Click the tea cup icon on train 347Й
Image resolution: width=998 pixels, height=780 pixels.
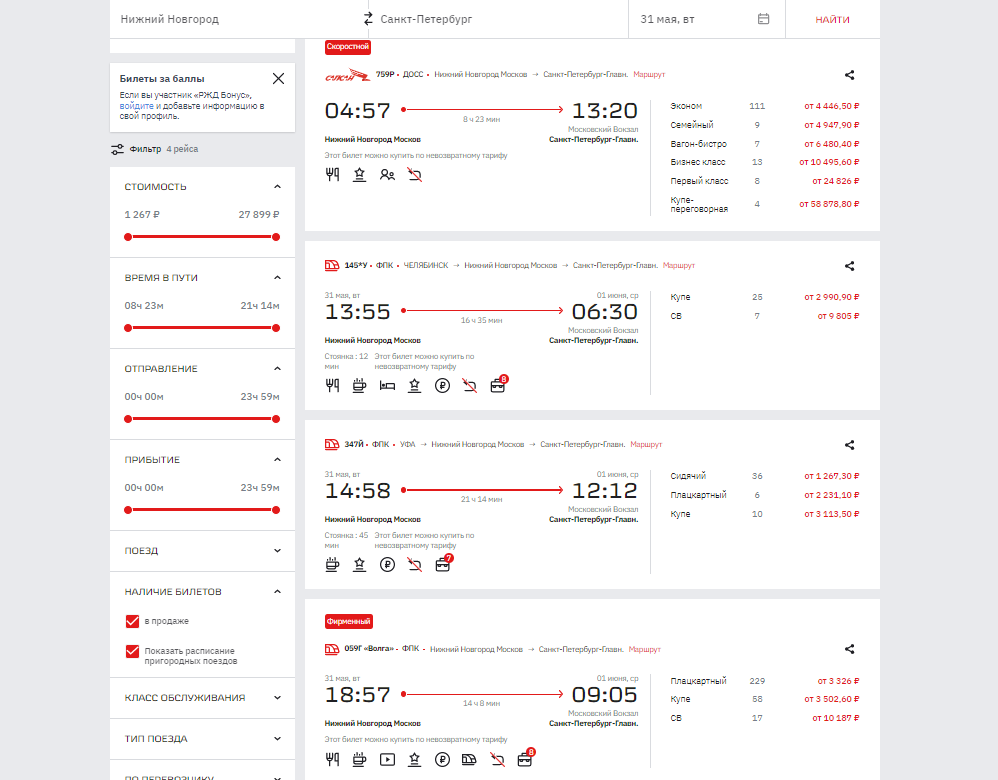(332, 564)
